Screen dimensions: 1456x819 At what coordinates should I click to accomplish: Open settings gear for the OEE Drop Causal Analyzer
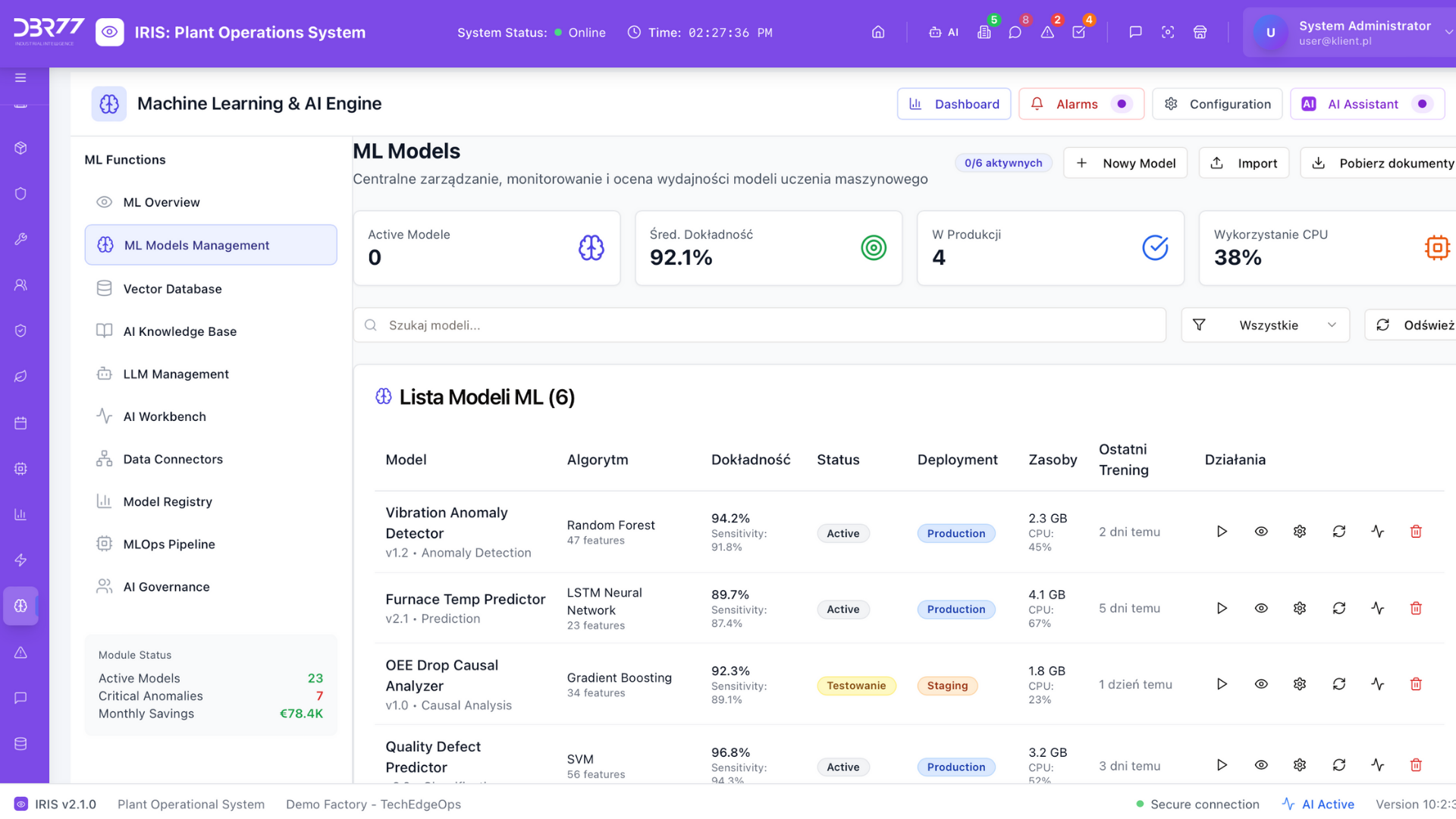click(x=1300, y=684)
